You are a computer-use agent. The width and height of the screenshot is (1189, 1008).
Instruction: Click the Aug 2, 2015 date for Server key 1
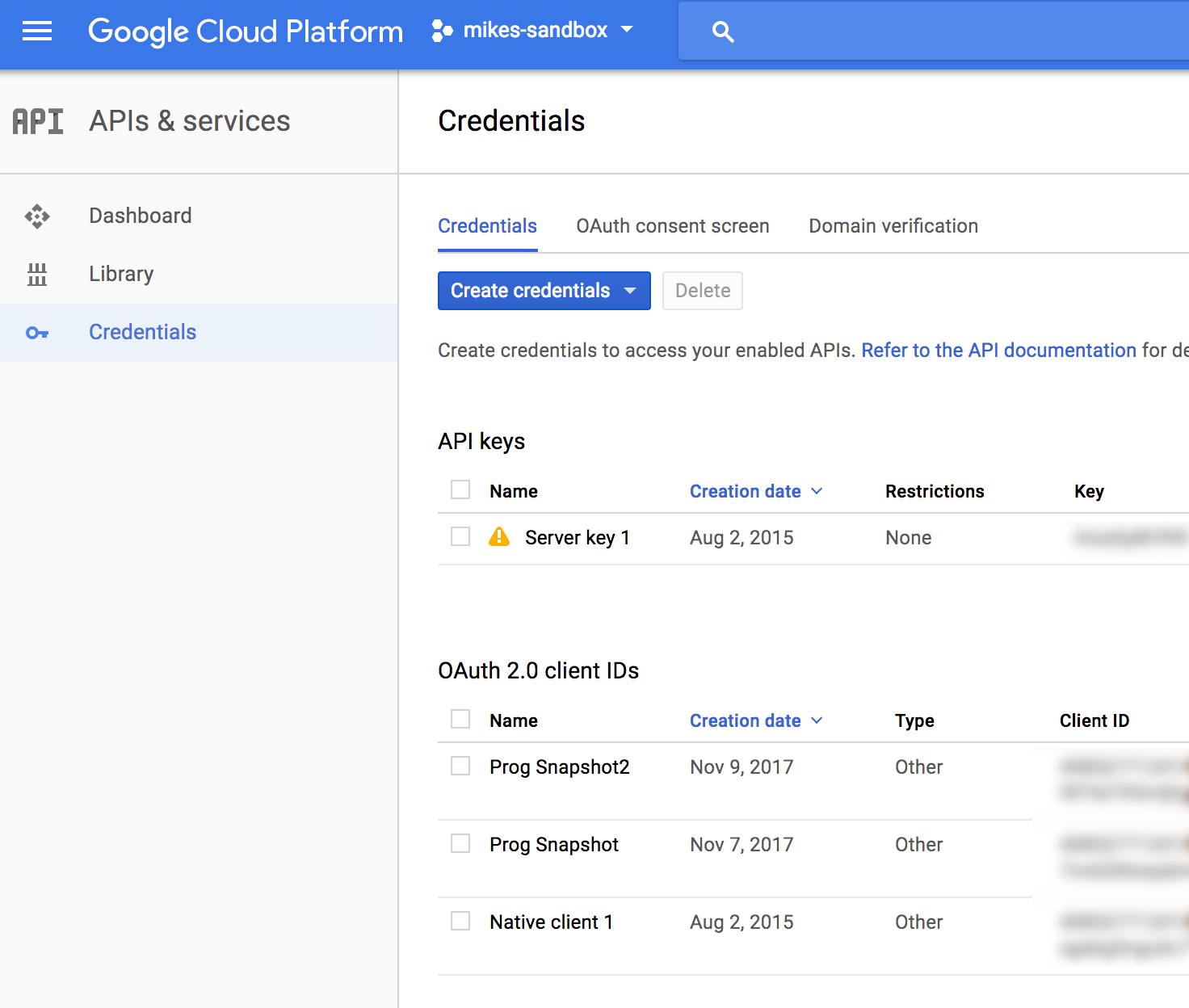[742, 538]
